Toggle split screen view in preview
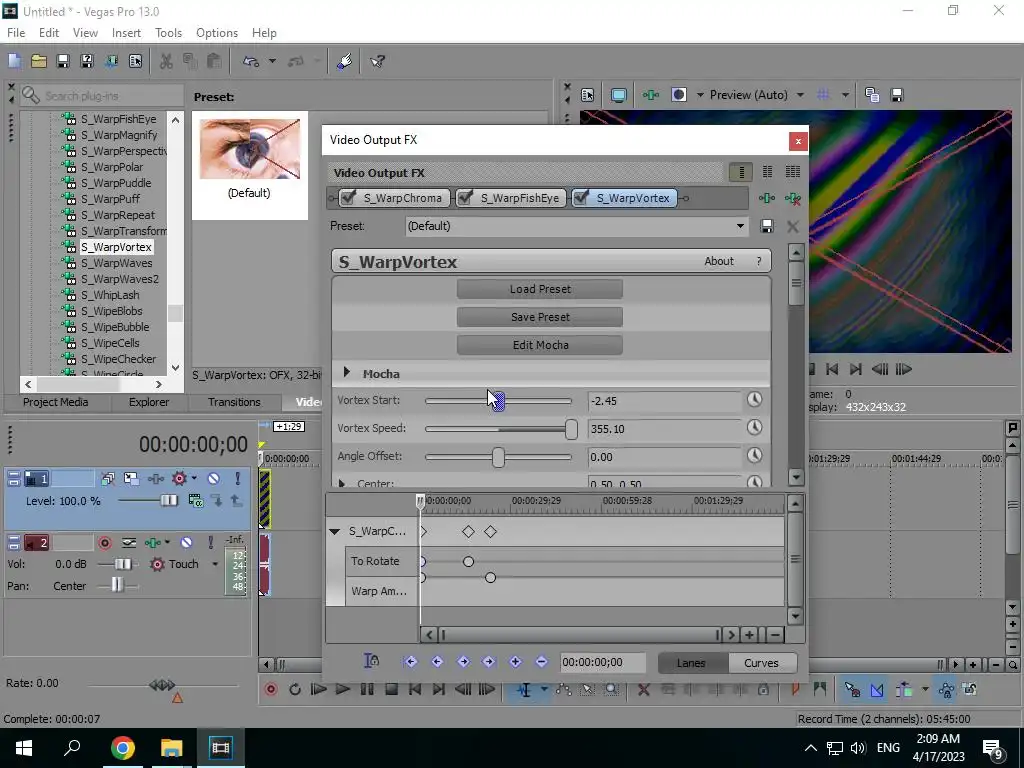This screenshot has width=1024, height=768. [x=679, y=95]
